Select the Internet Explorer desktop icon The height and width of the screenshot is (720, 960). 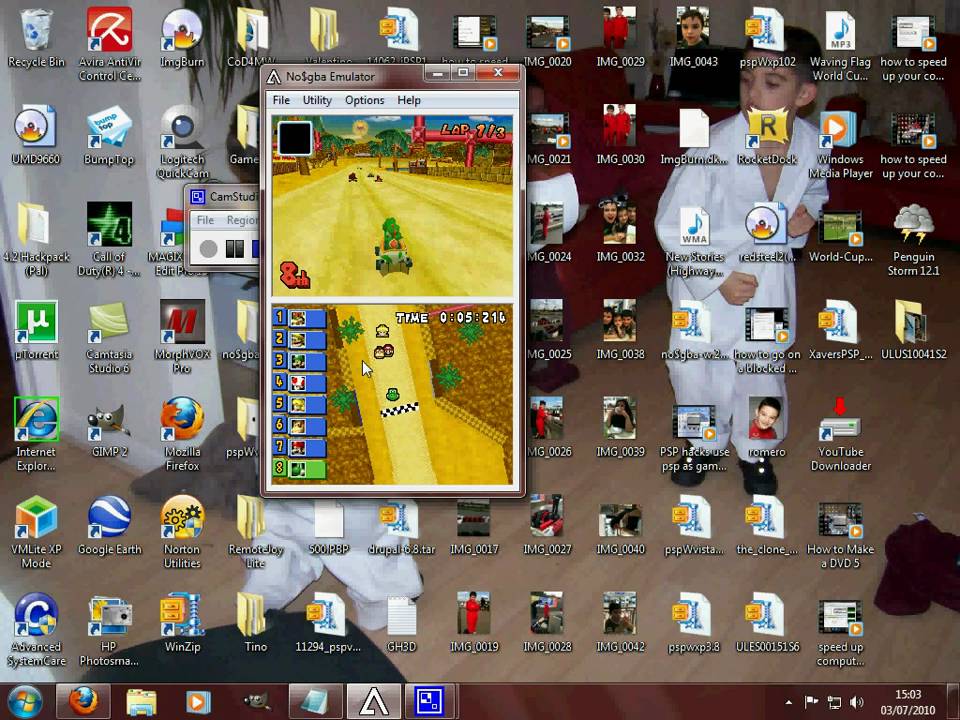pos(36,435)
